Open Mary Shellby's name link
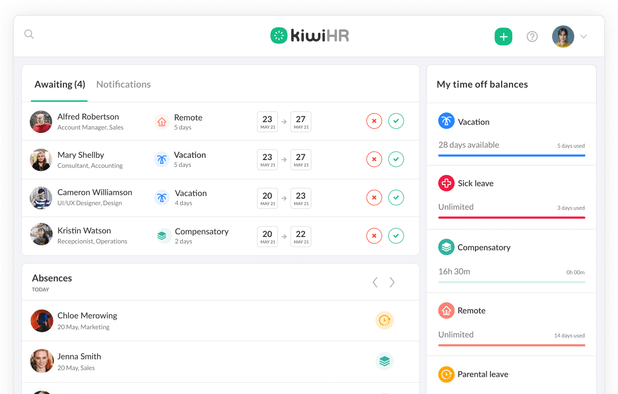Viewport: 618px width, 394px height. click(81, 155)
